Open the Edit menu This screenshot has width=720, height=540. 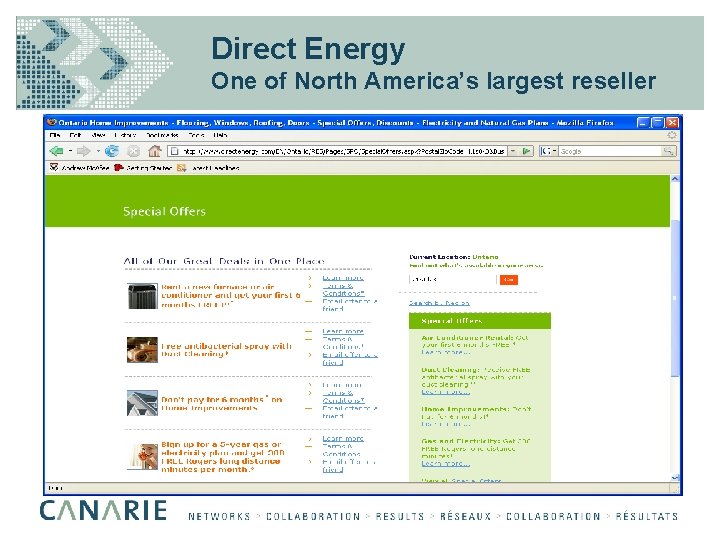[x=75, y=135]
